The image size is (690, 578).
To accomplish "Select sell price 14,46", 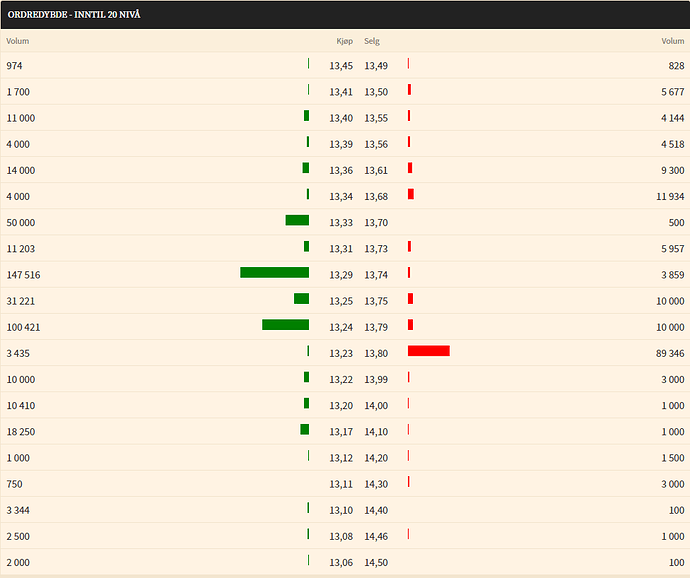I will [x=376, y=537].
